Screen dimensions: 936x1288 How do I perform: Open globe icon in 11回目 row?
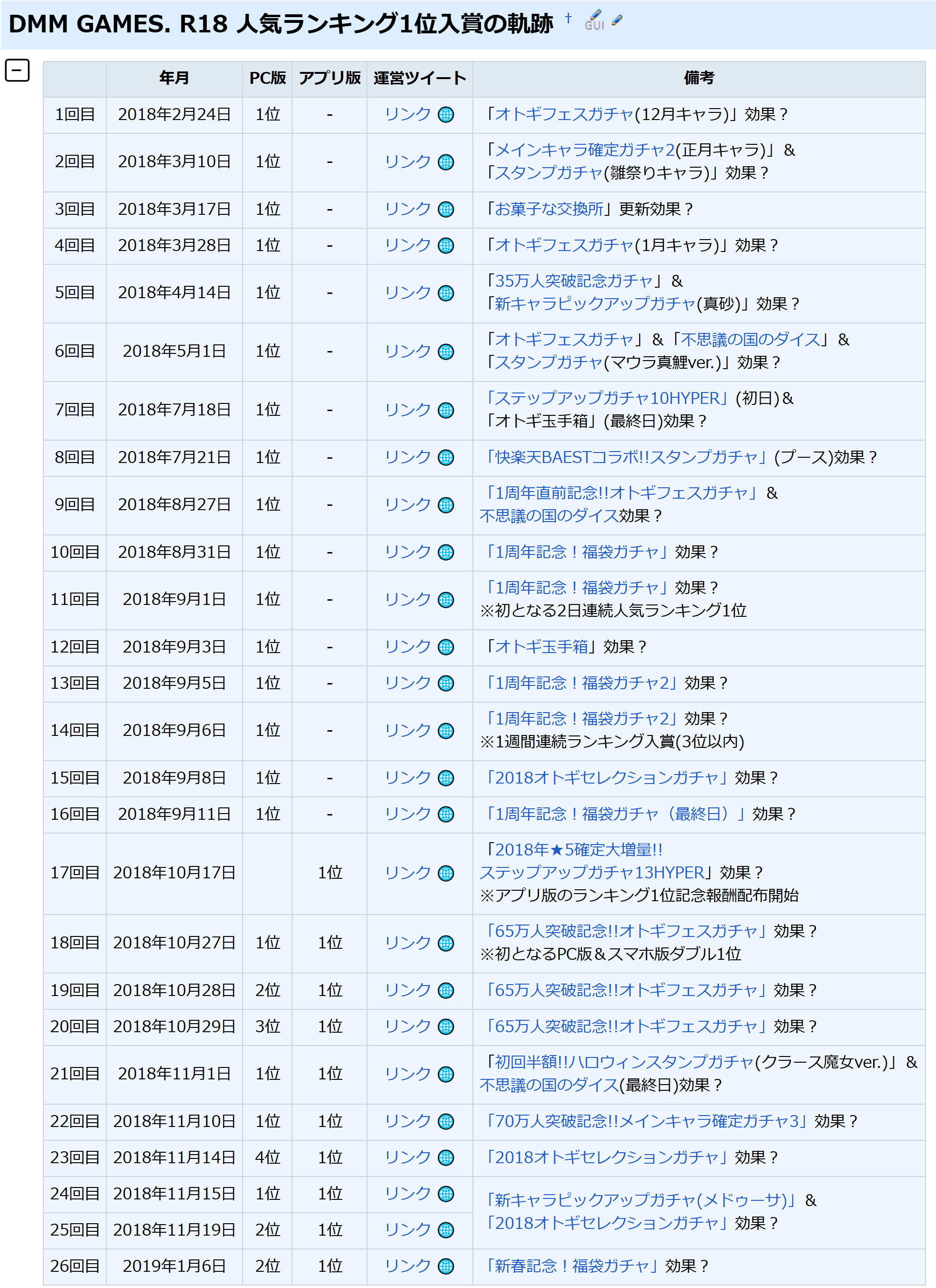point(446,600)
